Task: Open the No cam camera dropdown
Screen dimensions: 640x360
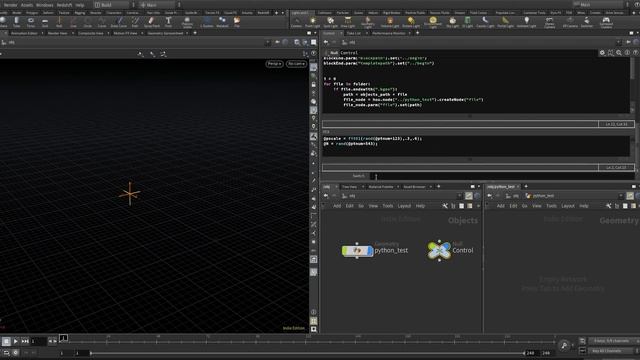Action: pos(296,64)
